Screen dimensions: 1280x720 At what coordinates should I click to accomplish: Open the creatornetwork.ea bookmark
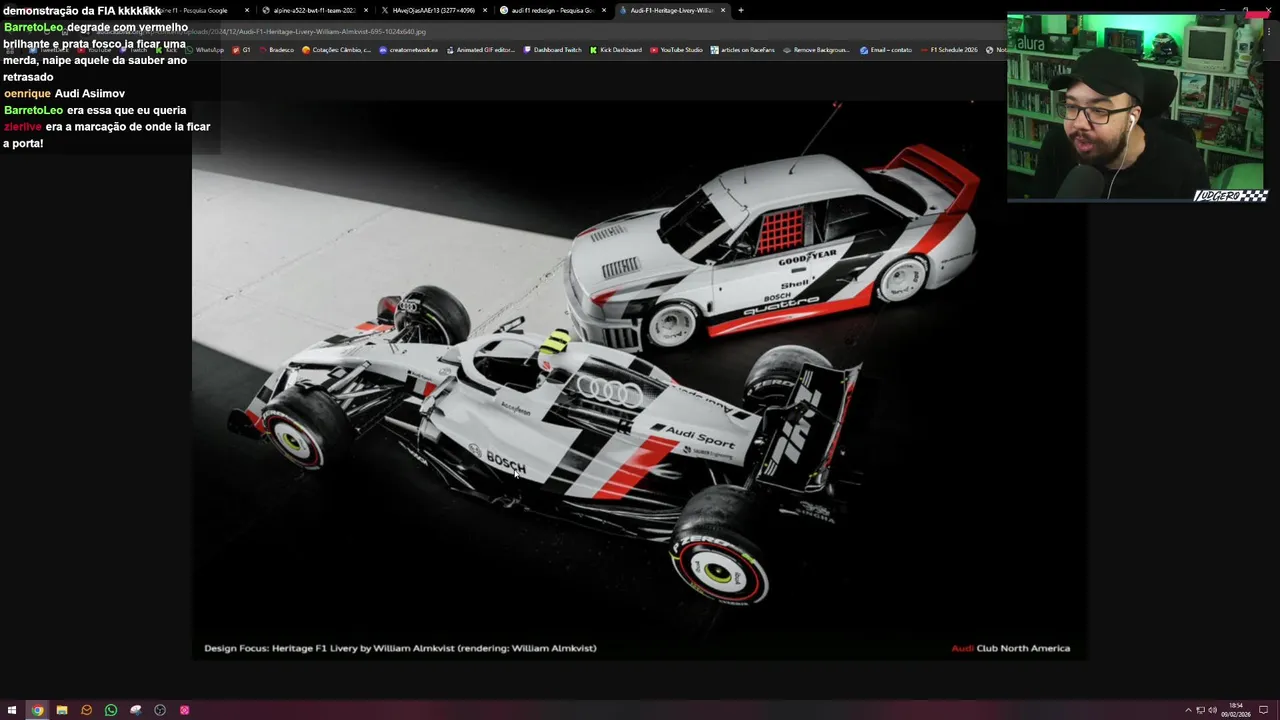click(x=408, y=50)
